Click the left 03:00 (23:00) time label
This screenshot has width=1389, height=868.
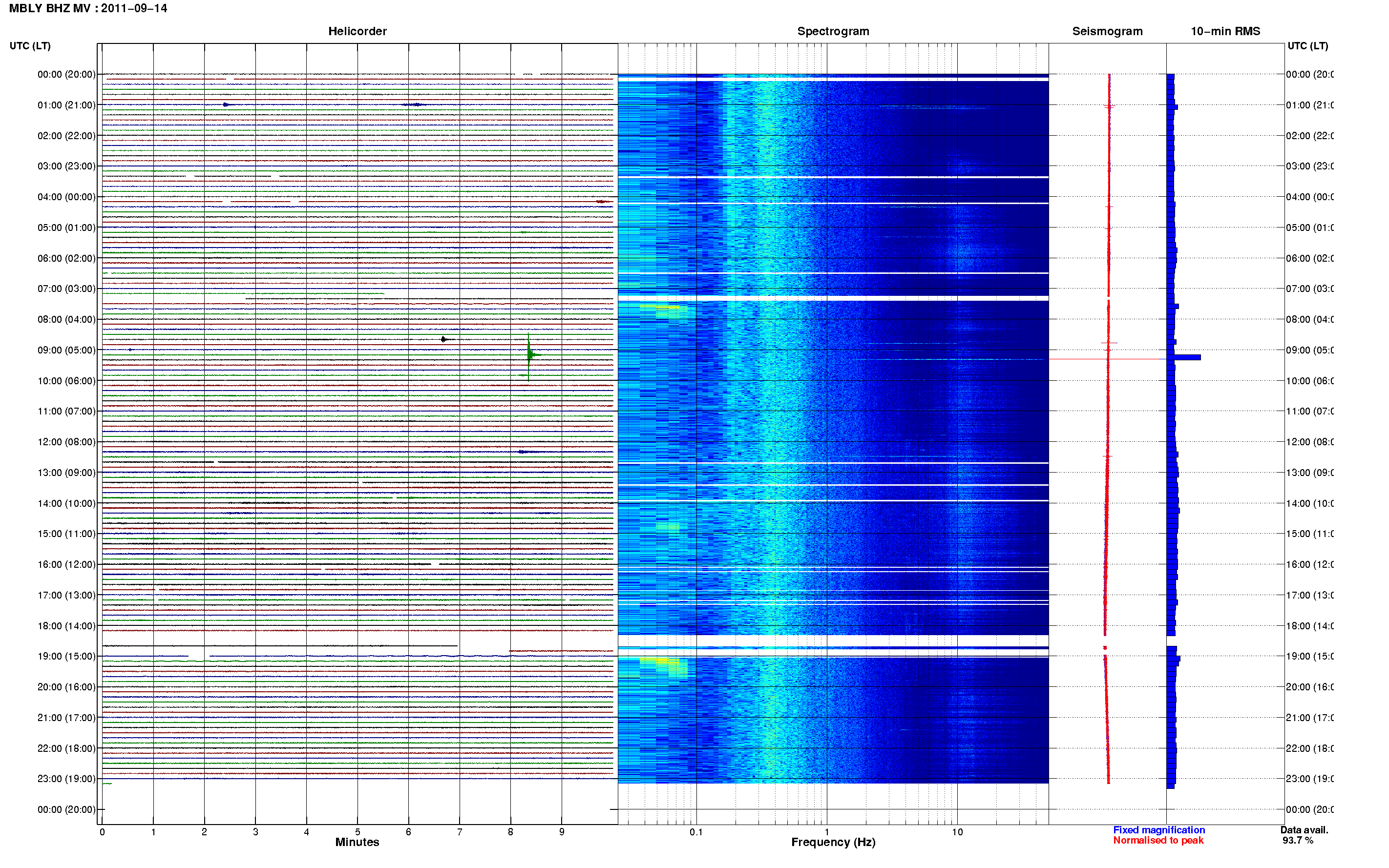click(66, 166)
